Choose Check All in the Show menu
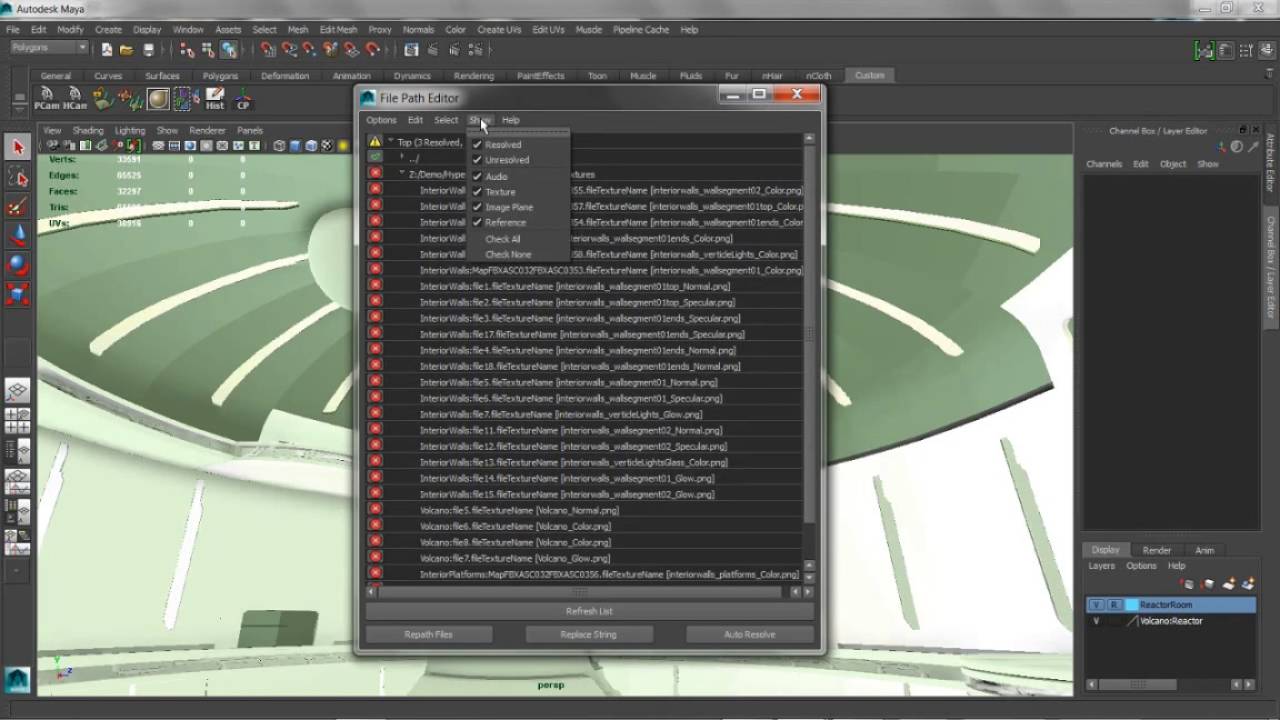Screen dimensions: 1280x720 pos(503,239)
